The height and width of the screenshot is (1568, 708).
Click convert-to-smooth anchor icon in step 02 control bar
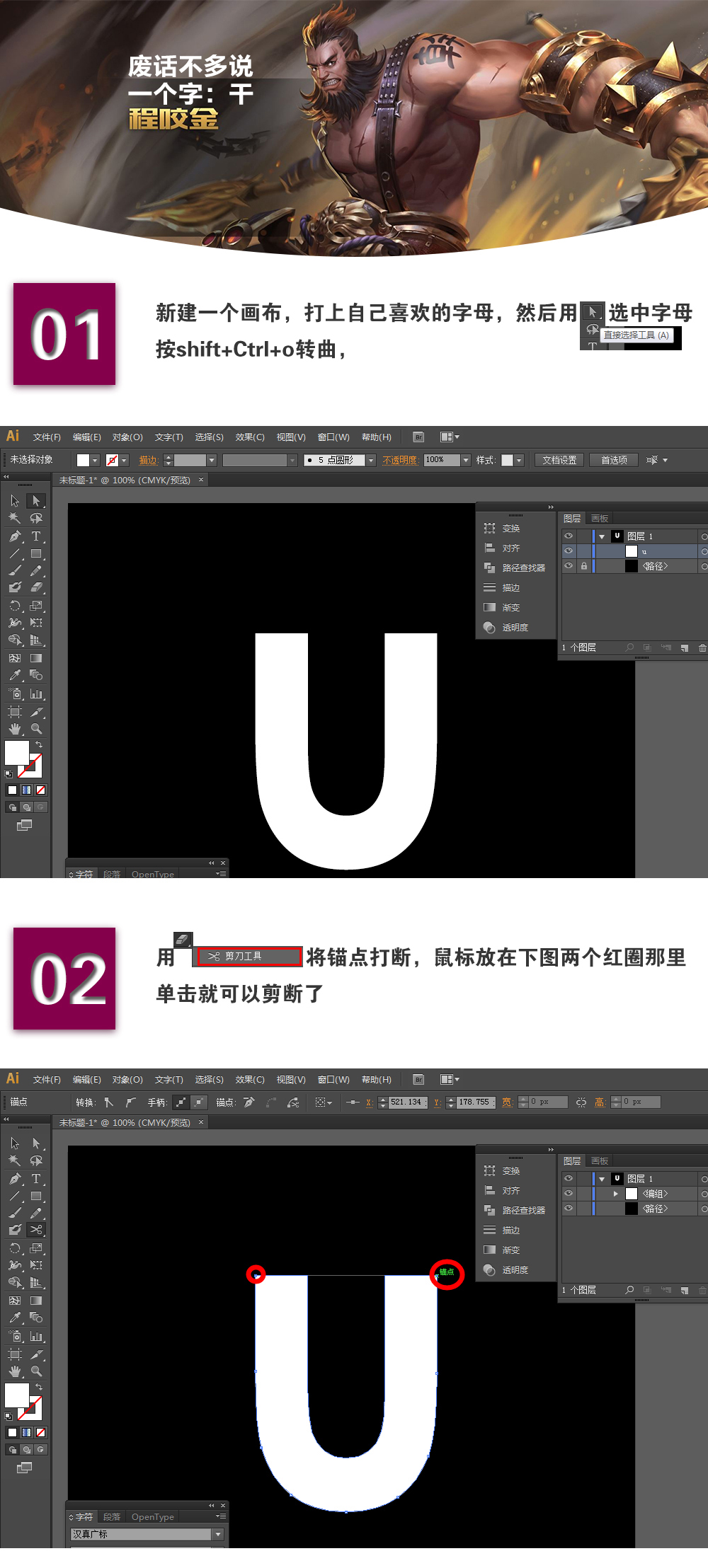(130, 1102)
